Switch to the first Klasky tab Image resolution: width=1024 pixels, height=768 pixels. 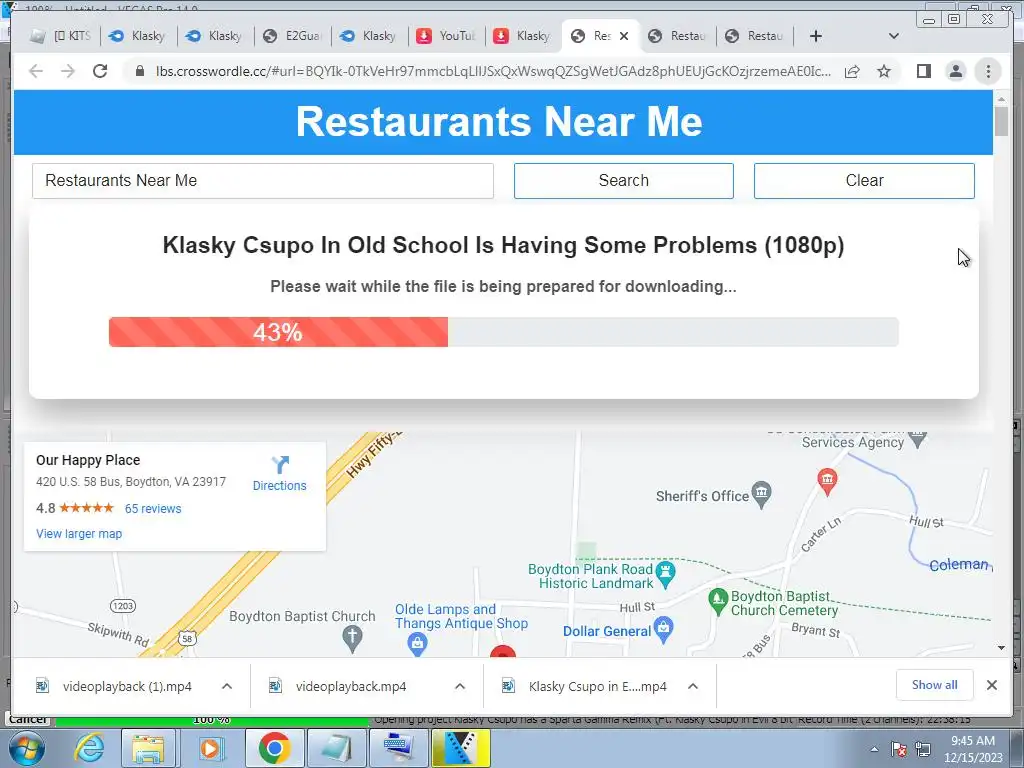(x=139, y=36)
